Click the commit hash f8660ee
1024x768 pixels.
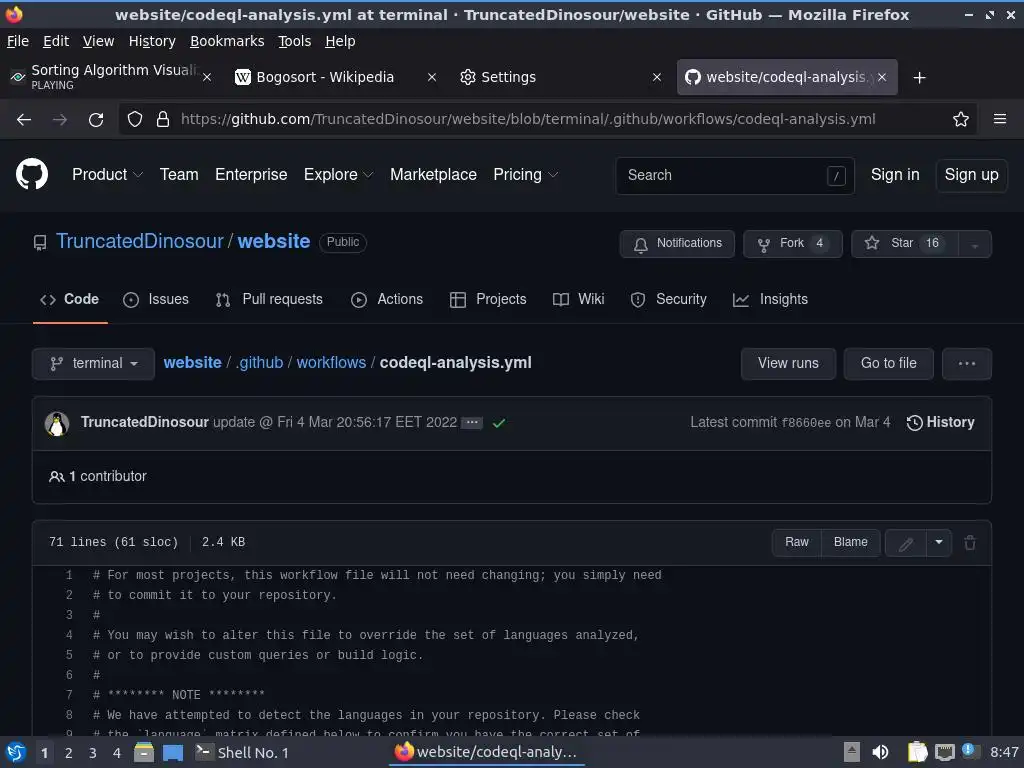[x=807, y=423]
